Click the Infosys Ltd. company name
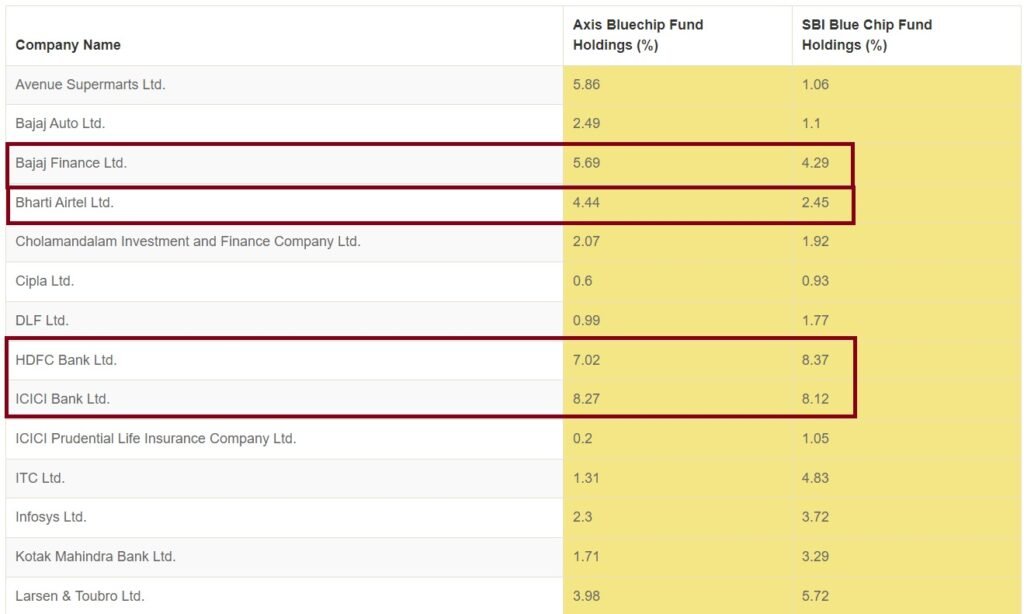The image size is (1024, 614). coord(51,517)
